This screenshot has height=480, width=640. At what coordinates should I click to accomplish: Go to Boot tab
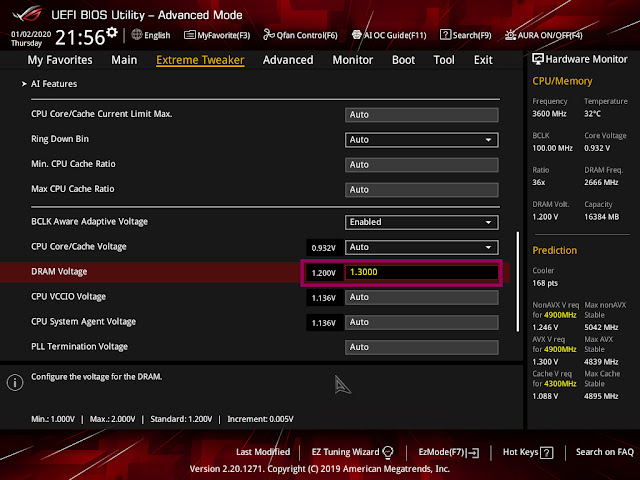click(403, 60)
